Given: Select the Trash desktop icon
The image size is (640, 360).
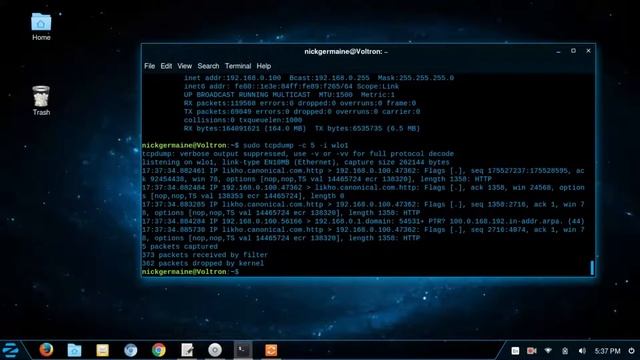Looking at the screenshot, I should [x=41, y=101].
